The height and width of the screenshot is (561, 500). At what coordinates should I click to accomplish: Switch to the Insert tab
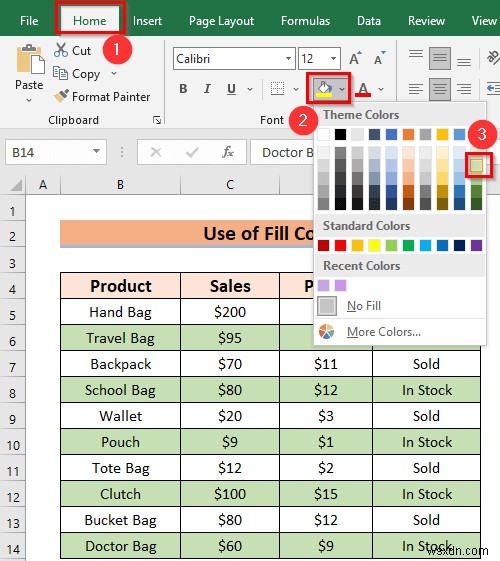tap(147, 21)
